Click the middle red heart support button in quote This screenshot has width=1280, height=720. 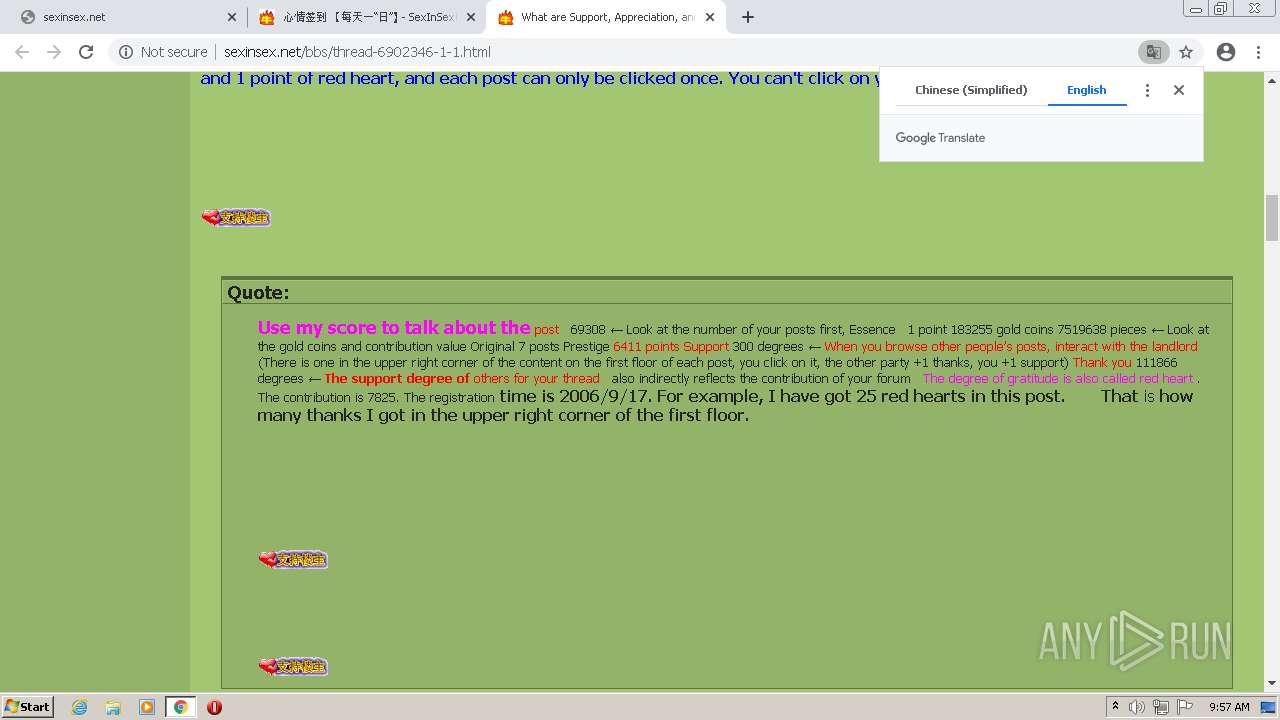[x=293, y=559]
